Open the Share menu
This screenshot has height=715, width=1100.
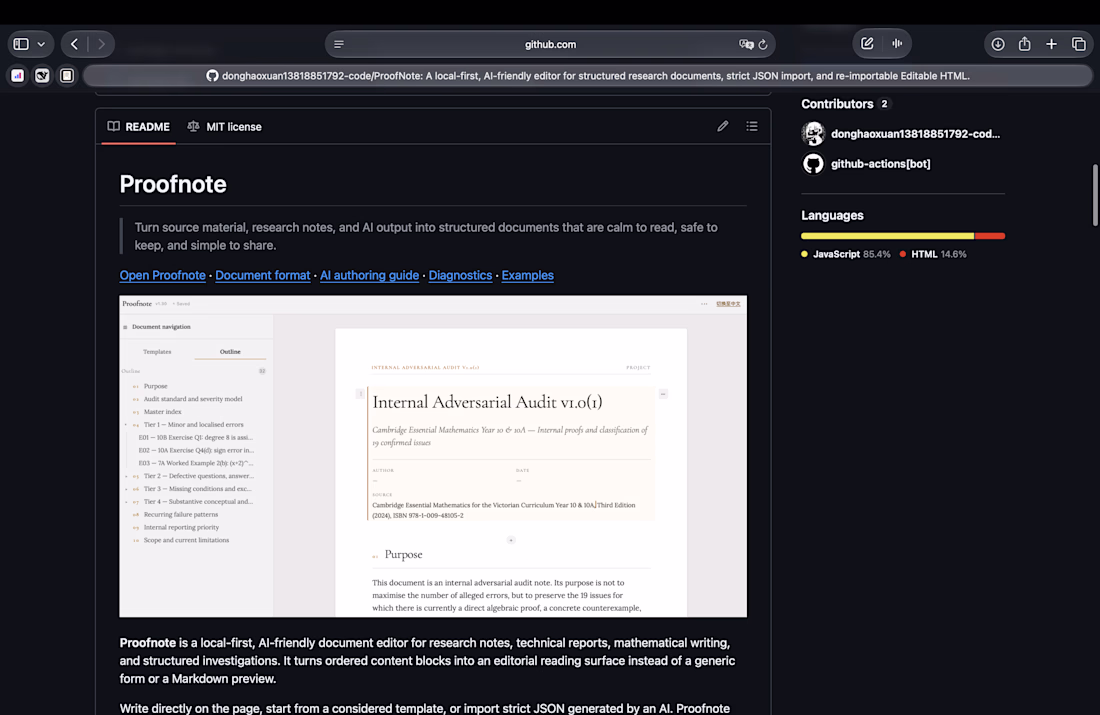point(1024,44)
